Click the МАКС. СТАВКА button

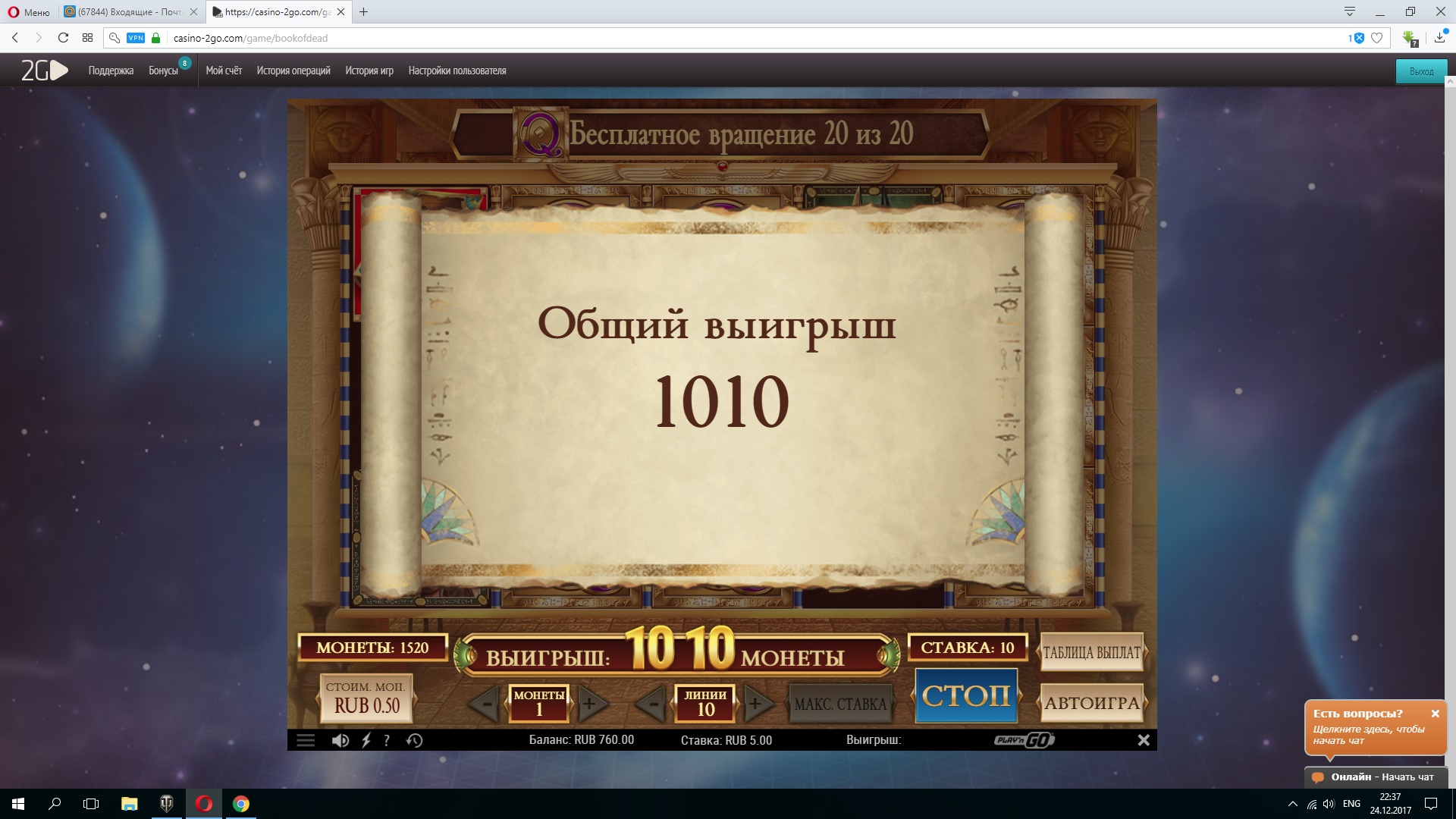tap(840, 704)
